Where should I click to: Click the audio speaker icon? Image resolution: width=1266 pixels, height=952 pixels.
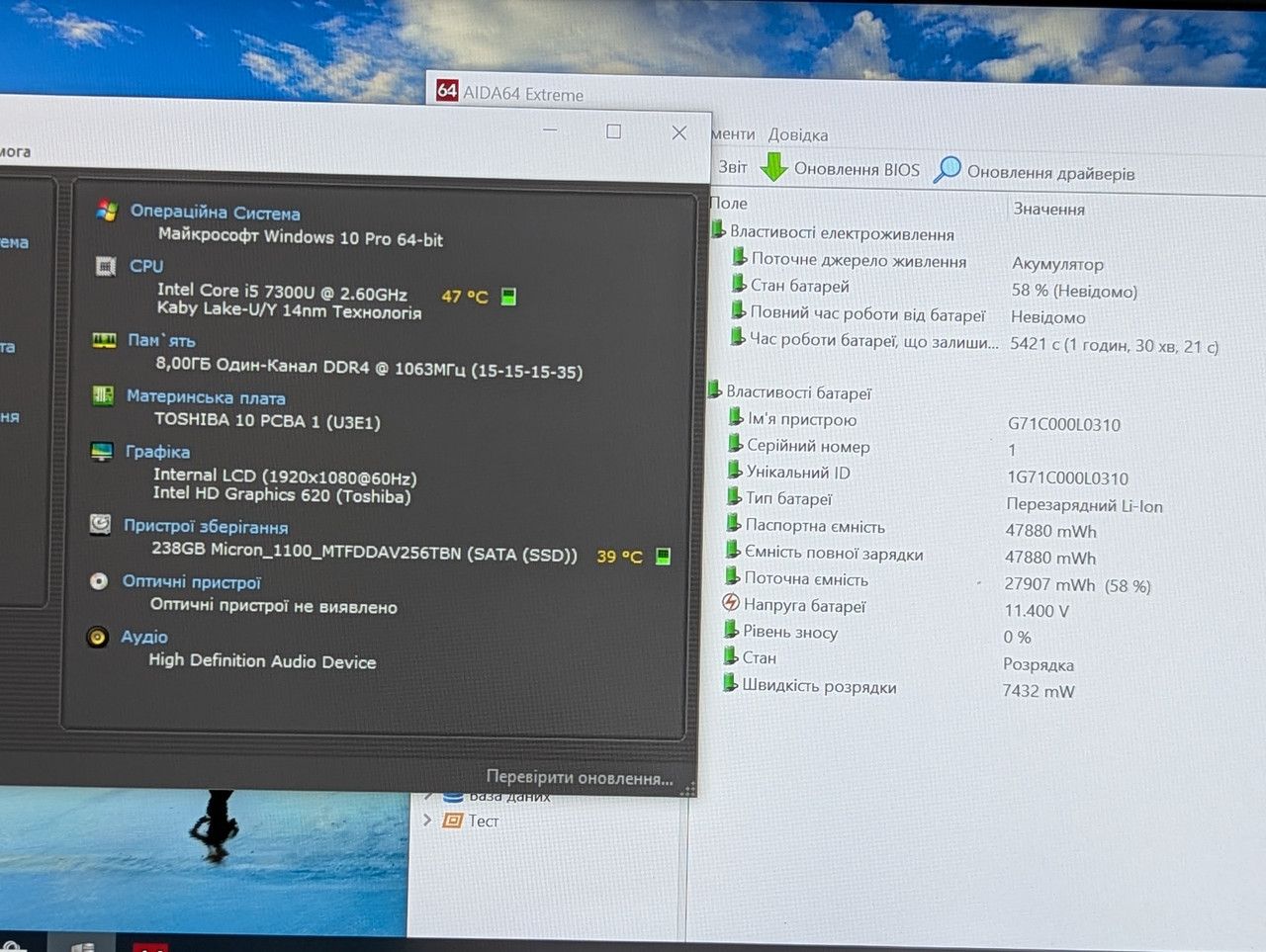point(97,637)
